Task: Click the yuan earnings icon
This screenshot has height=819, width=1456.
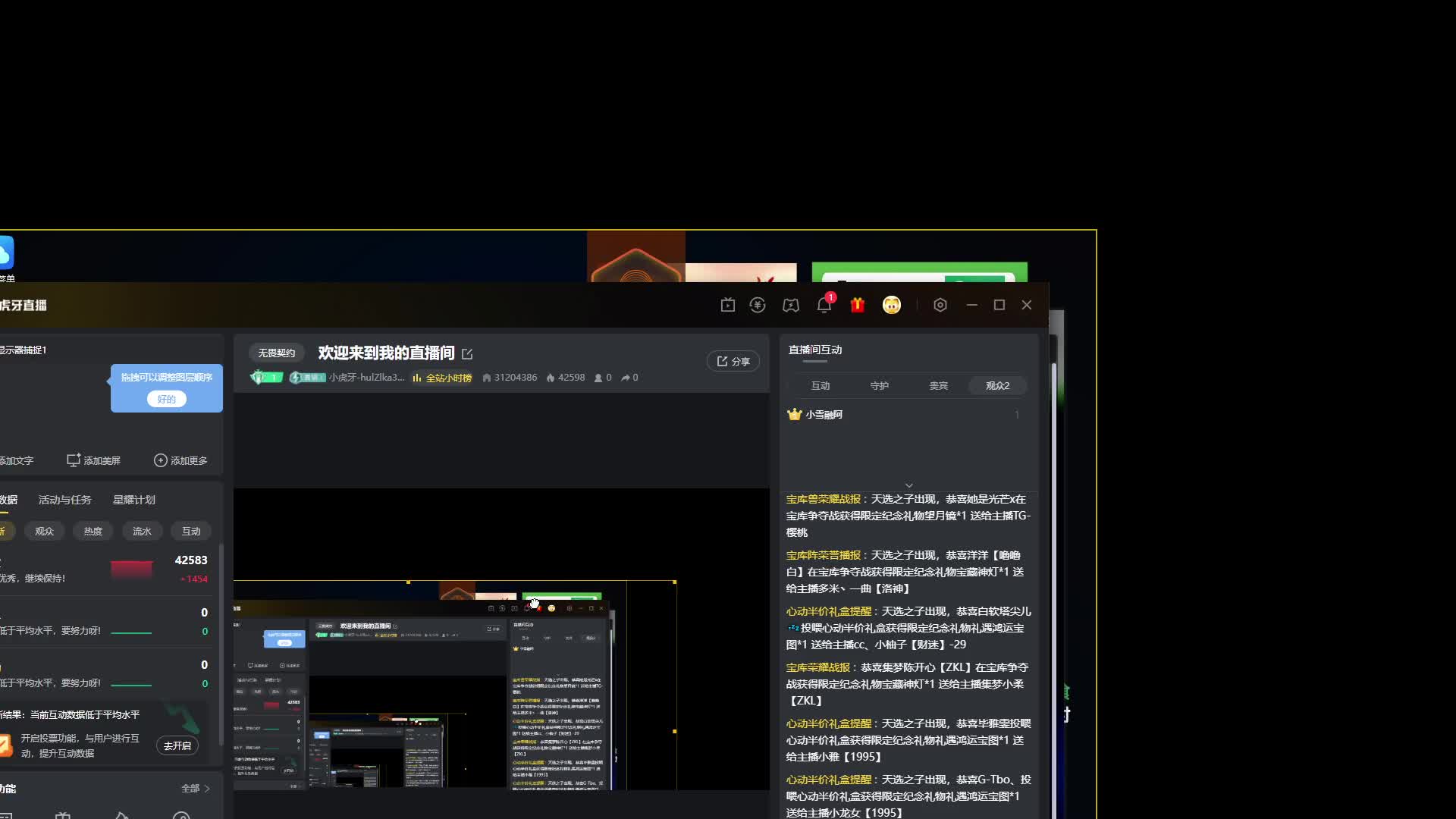Action: [758, 305]
